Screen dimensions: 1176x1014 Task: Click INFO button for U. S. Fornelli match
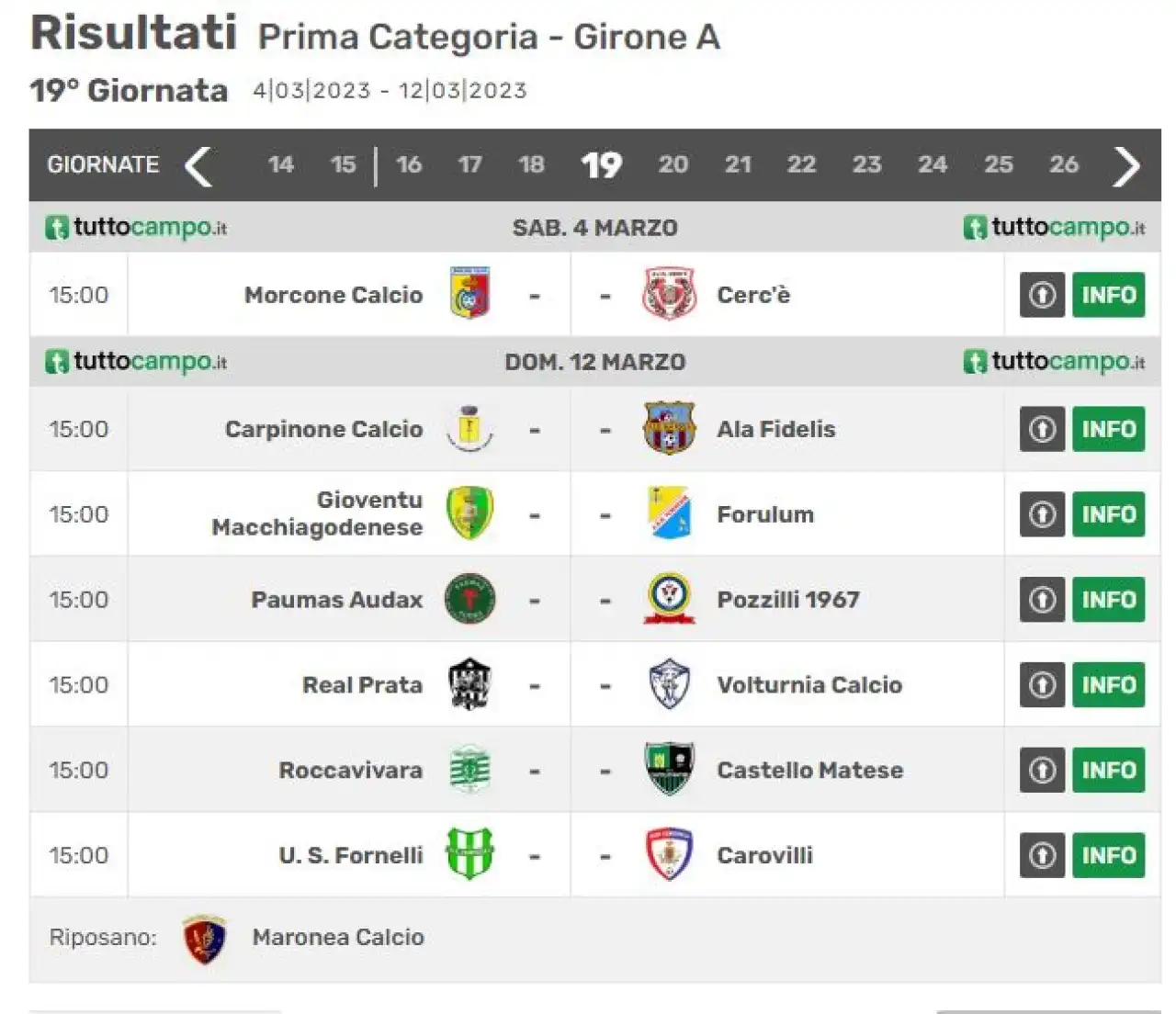[1109, 855]
